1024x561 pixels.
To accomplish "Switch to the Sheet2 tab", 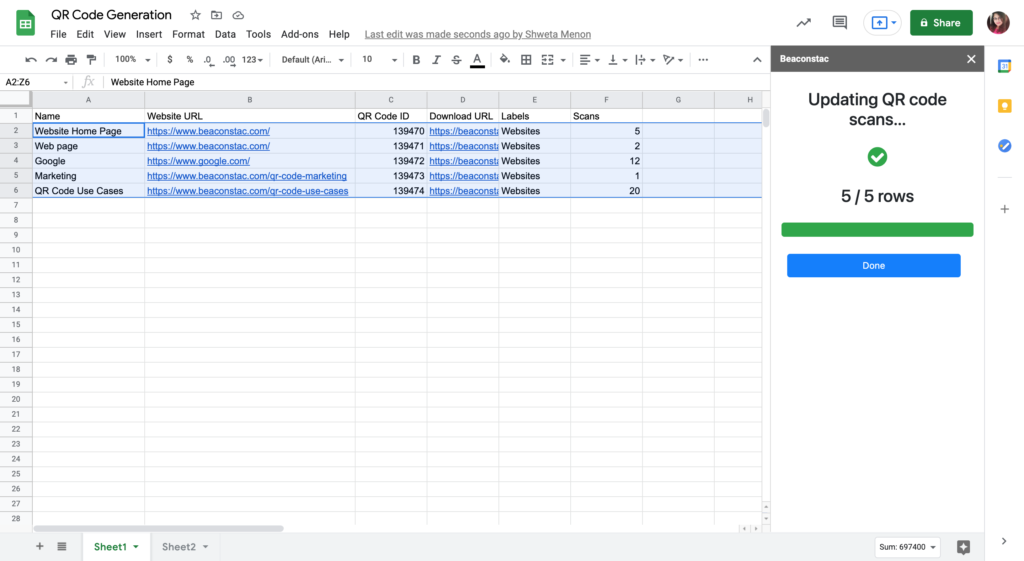I will pyautogui.click(x=184, y=547).
